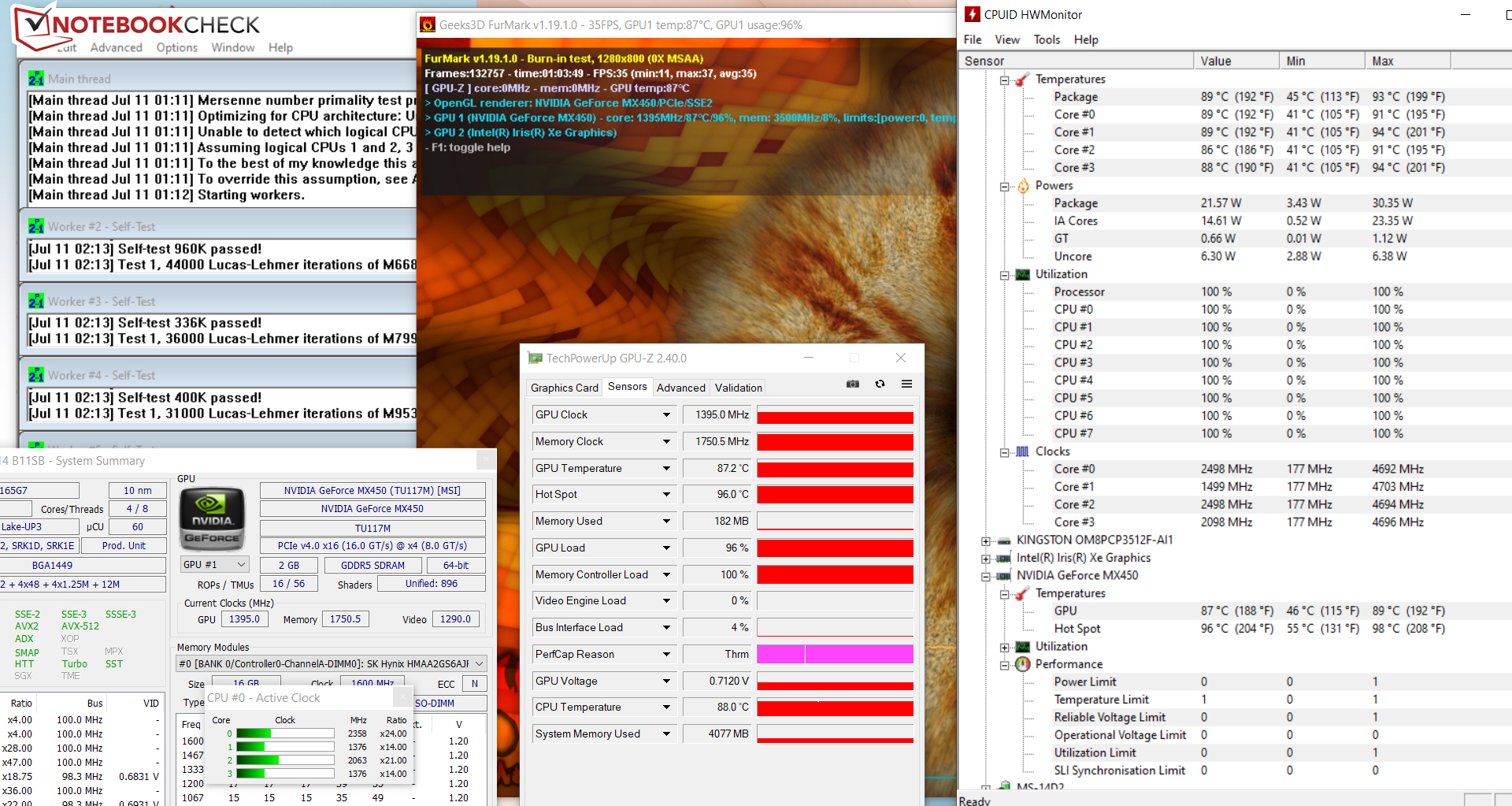Viewport: 1512px width, 806px height.
Task: Click the CPU Utilization chip icon in HWMonitor
Action: coord(1023,274)
